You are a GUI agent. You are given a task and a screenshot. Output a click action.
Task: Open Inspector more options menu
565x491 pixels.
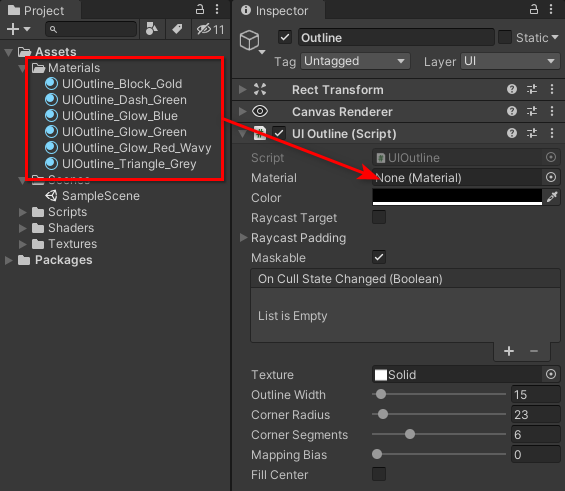[551, 9]
